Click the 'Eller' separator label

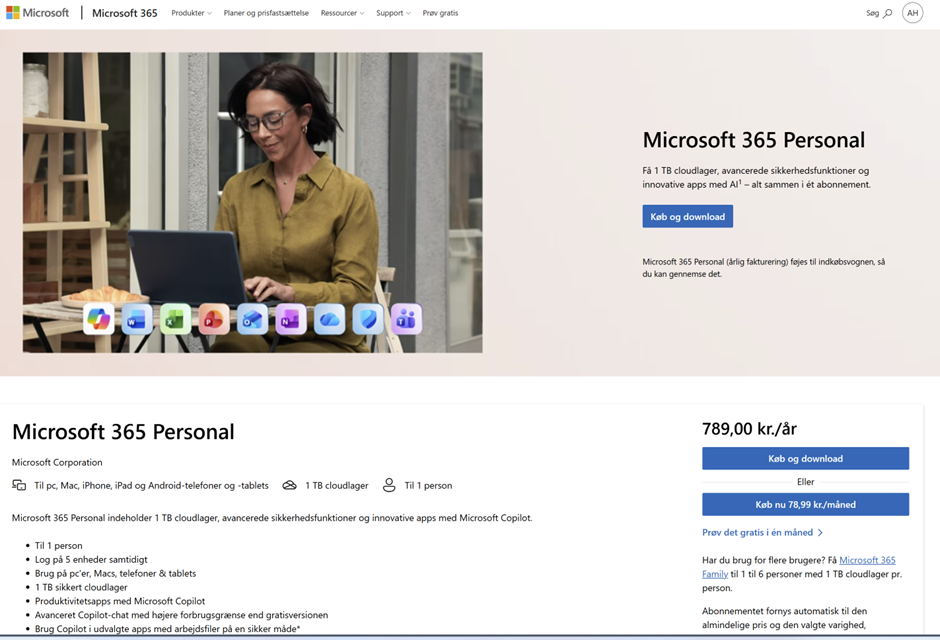tap(806, 482)
